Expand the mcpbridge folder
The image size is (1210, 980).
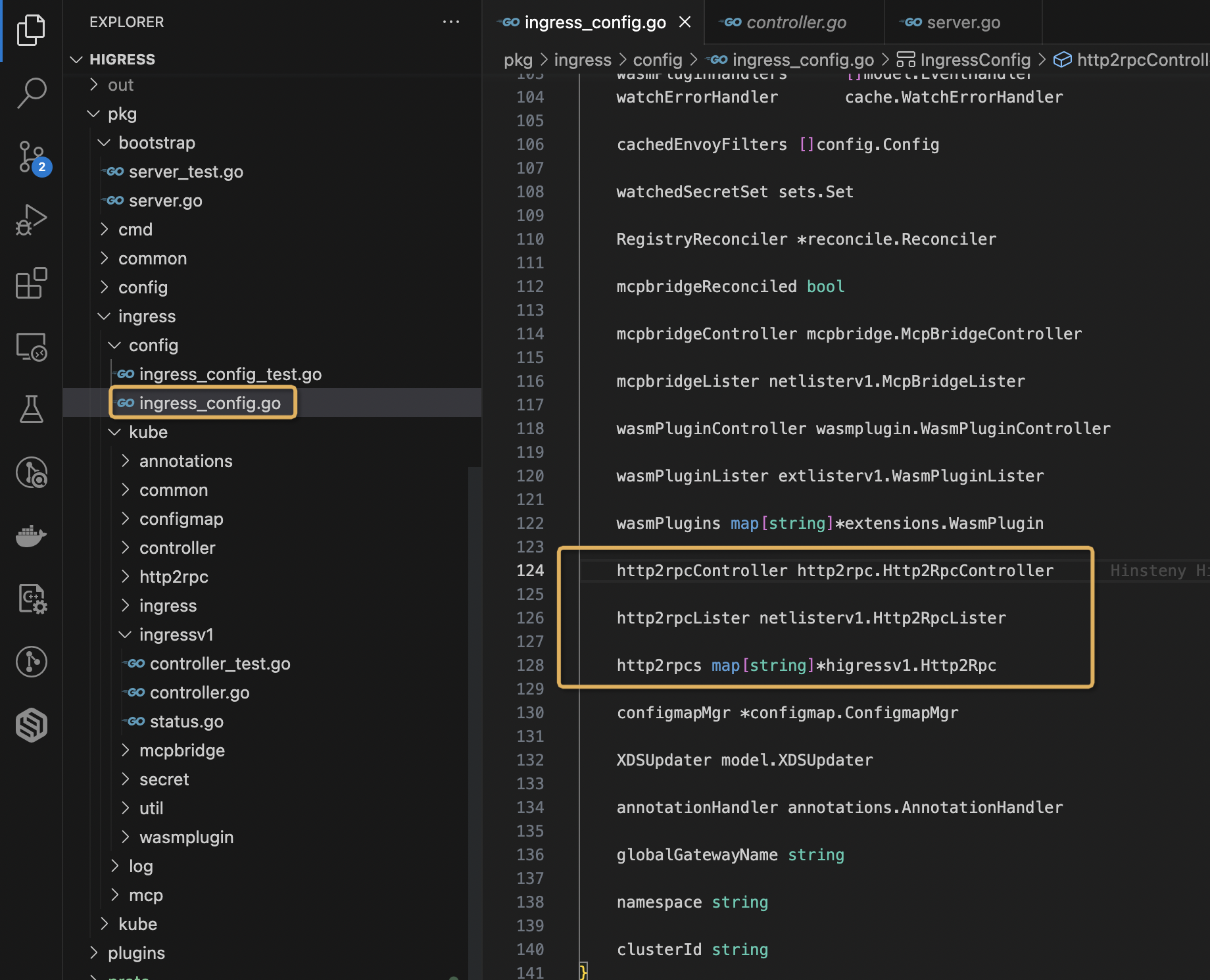[181, 750]
